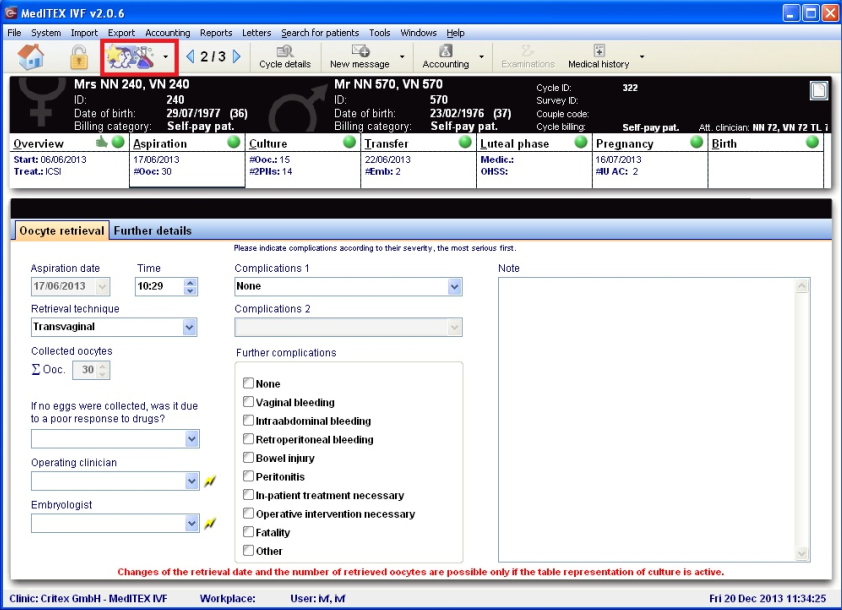Check Operative intervention necessary checkbox
The image size is (842, 610).
tap(248, 513)
